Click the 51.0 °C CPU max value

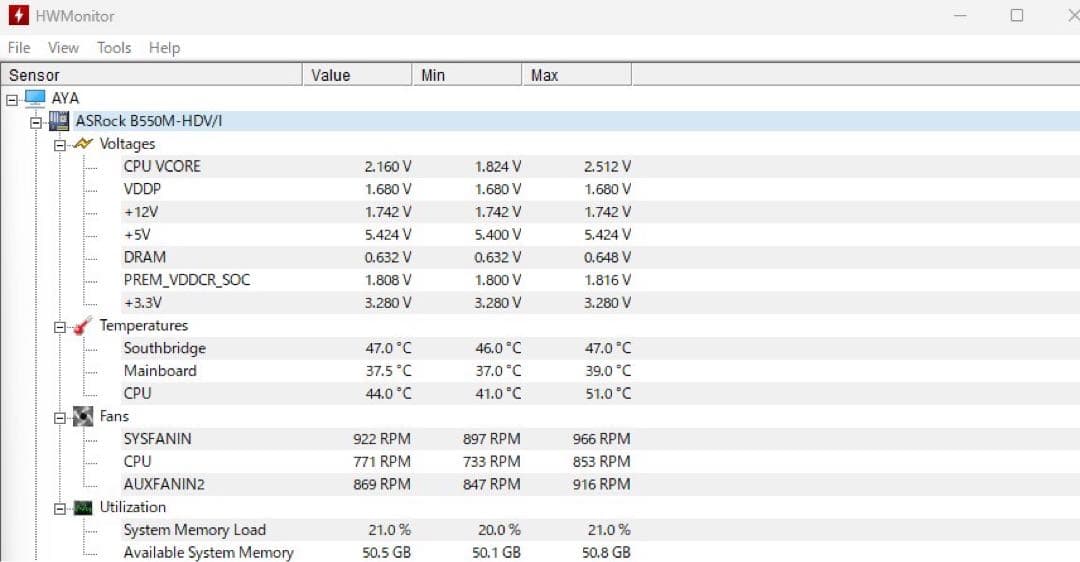tap(608, 393)
